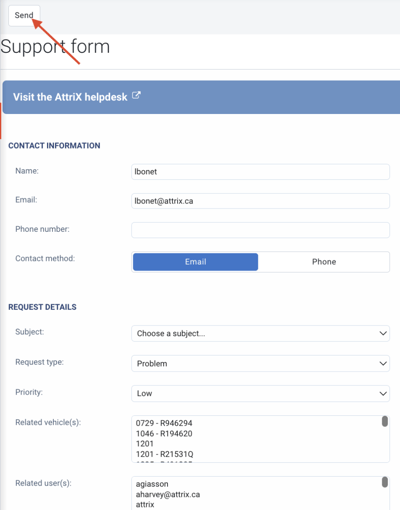The height and width of the screenshot is (510, 400).
Task: Select vehicle 1046 - R194620
Action: click(164, 433)
